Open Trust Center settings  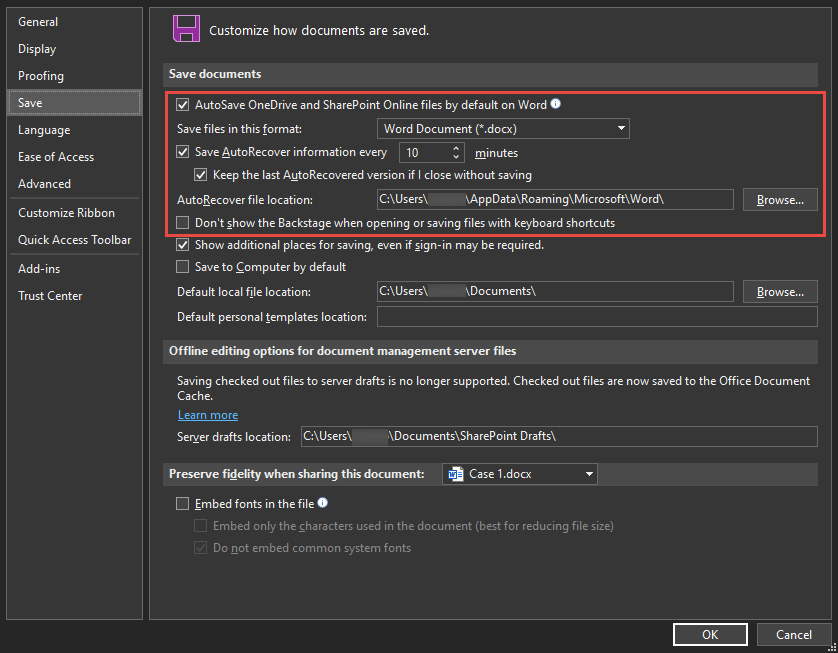click(x=75, y=296)
